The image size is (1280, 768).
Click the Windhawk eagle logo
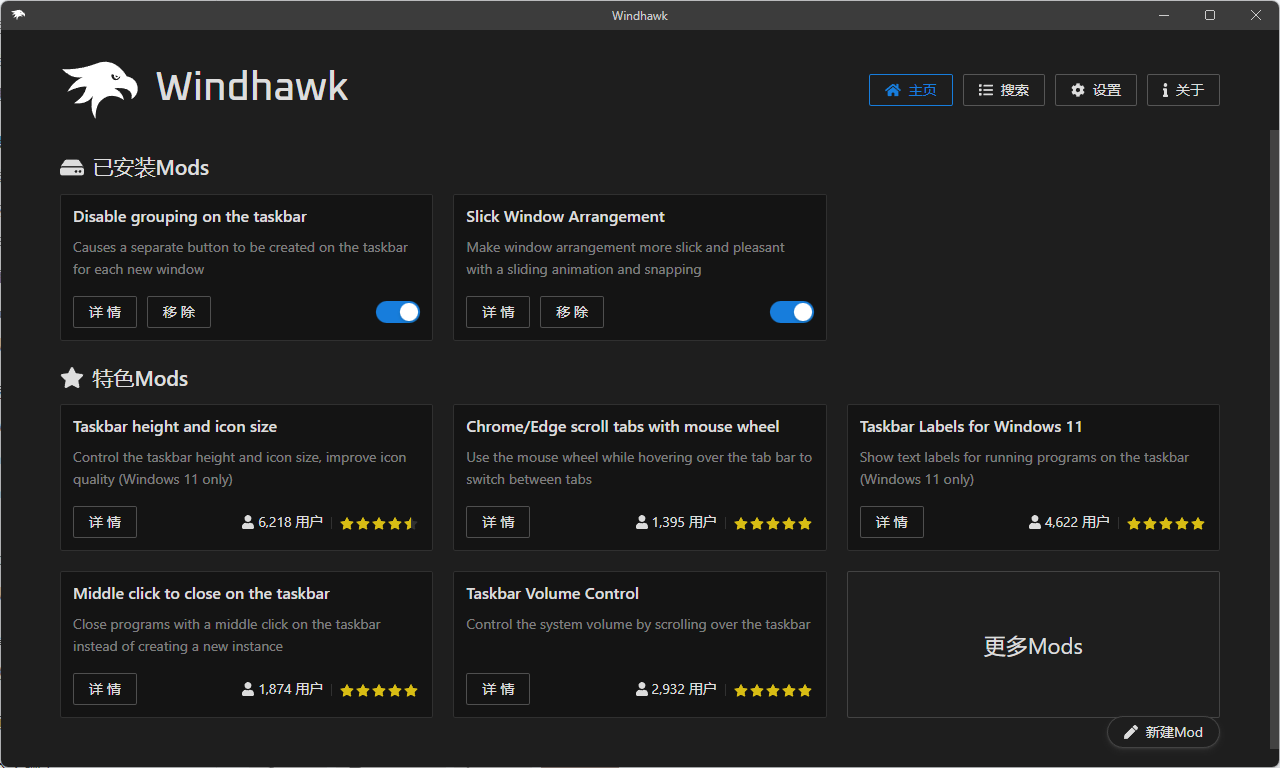[99, 89]
